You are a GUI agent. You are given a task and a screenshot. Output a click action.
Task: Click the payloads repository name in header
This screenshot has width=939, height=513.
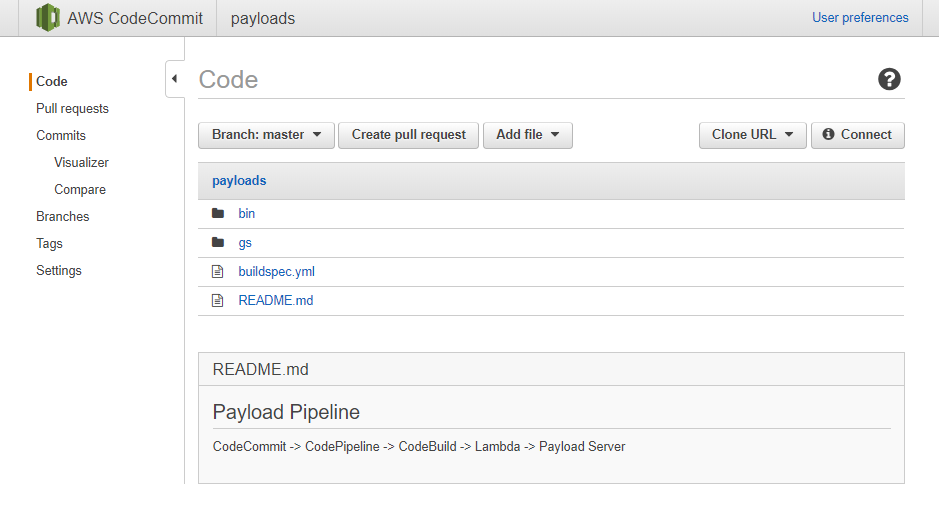[x=263, y=19]
